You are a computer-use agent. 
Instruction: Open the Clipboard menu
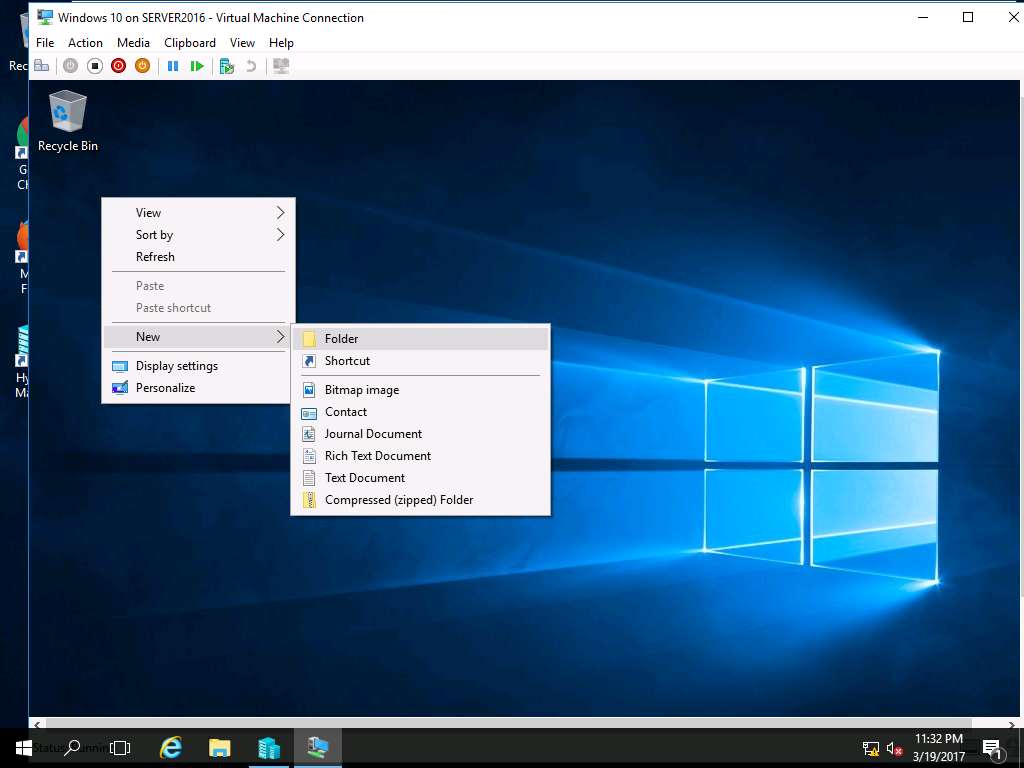[x=190, y=42]
